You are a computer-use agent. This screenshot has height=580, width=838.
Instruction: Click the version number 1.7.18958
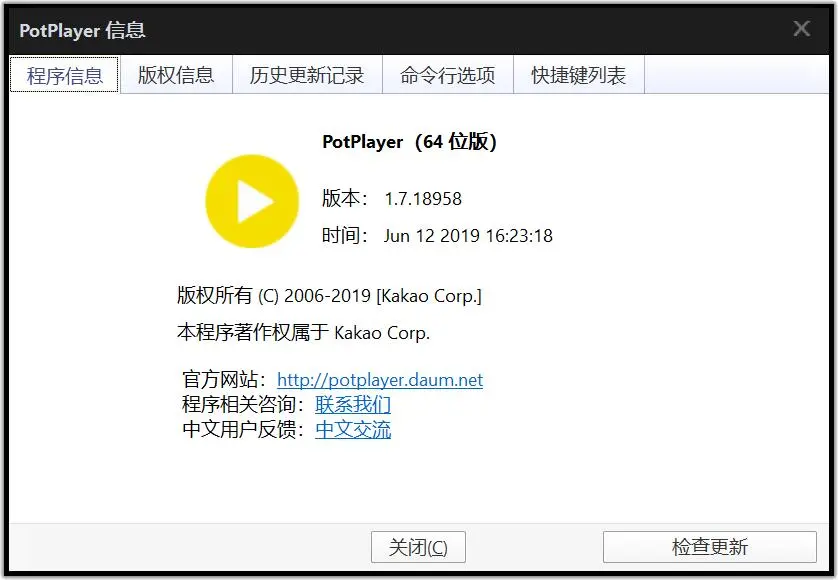tap(423, 199)
